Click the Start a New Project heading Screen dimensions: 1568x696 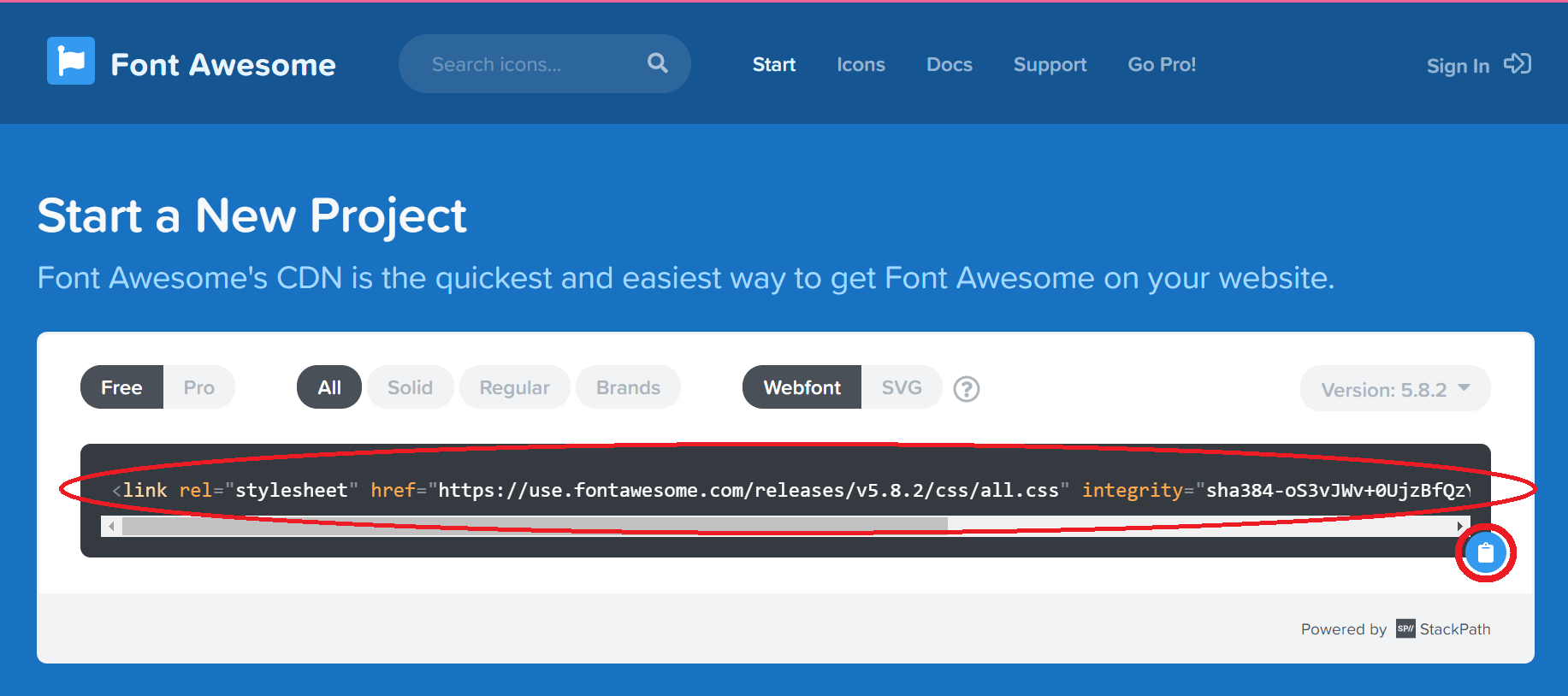pyautogui.click(x=252, y=215)
